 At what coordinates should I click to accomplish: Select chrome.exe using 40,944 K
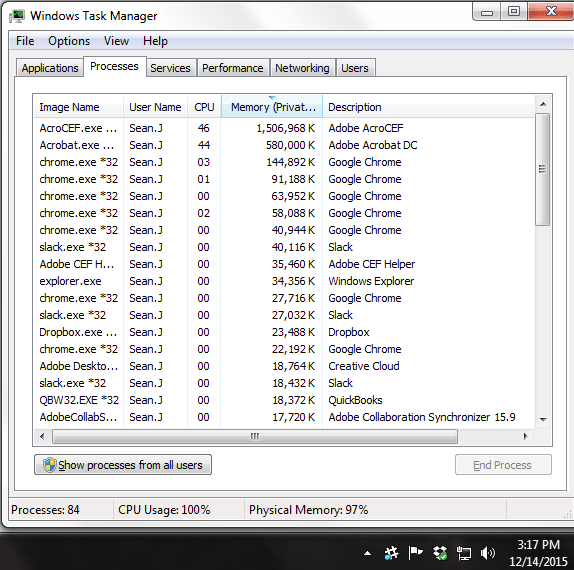284,230
